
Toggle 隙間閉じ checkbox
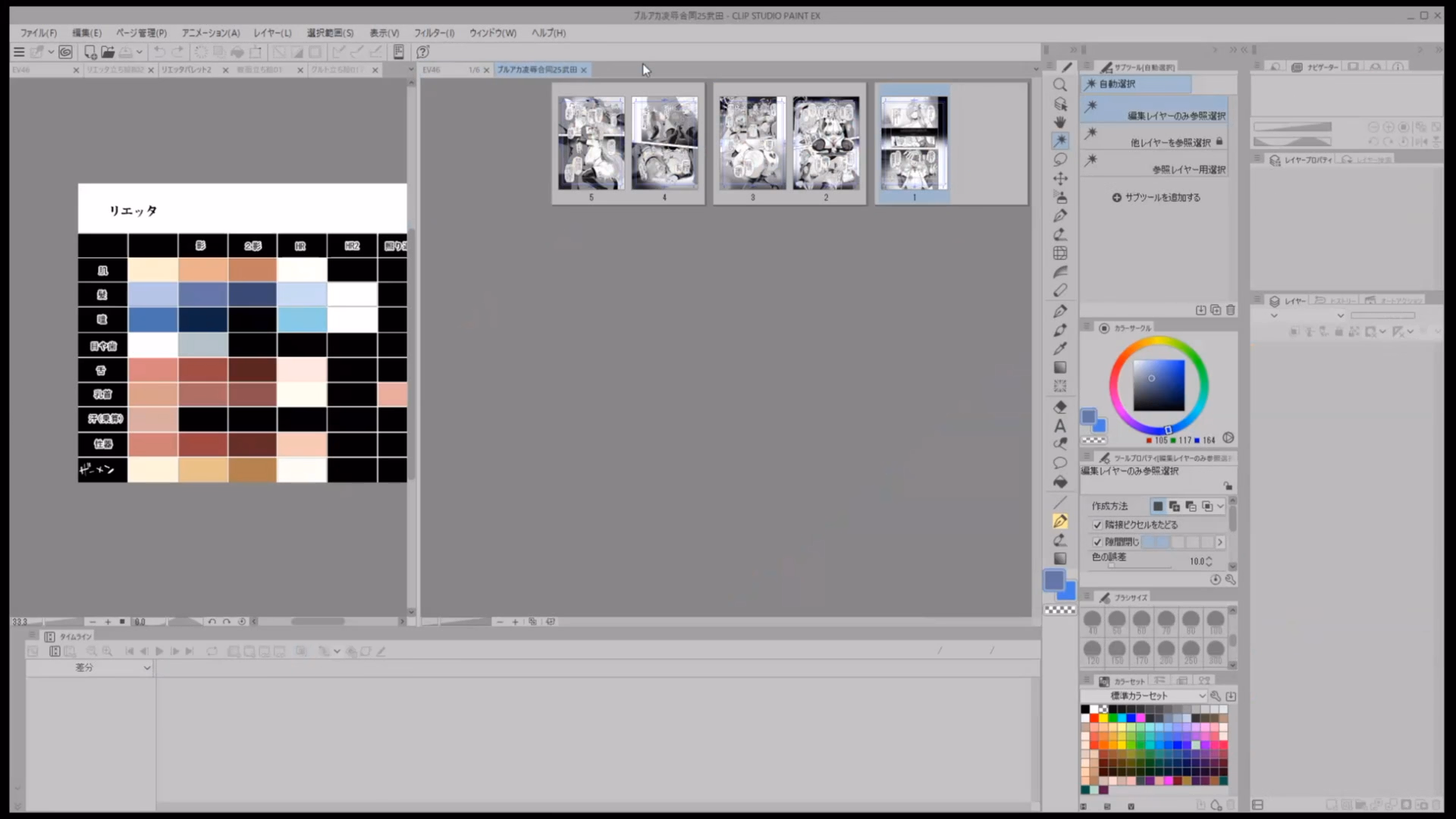1097,542
